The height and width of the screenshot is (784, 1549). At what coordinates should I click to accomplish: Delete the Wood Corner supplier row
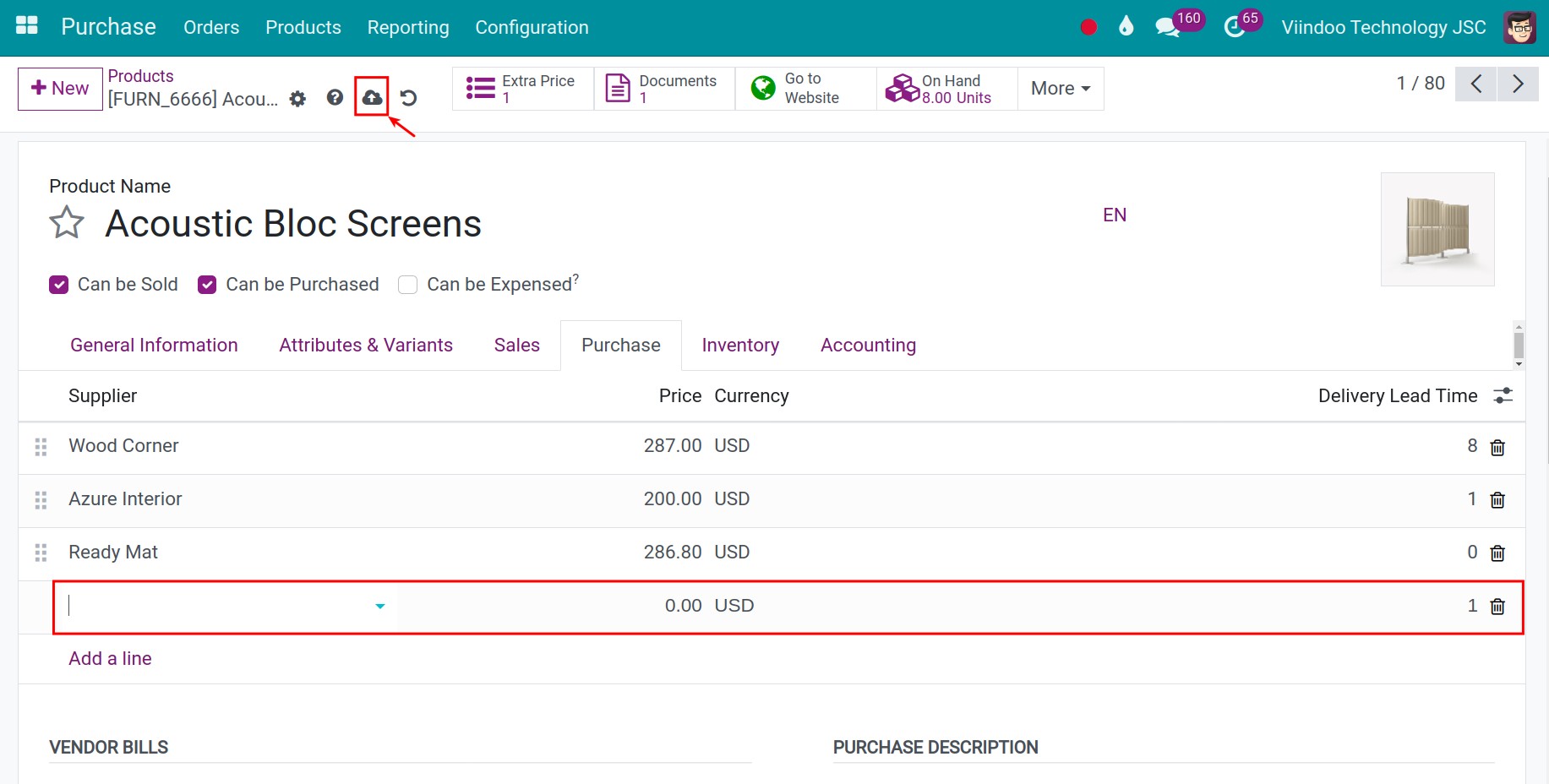[1497, 447]
